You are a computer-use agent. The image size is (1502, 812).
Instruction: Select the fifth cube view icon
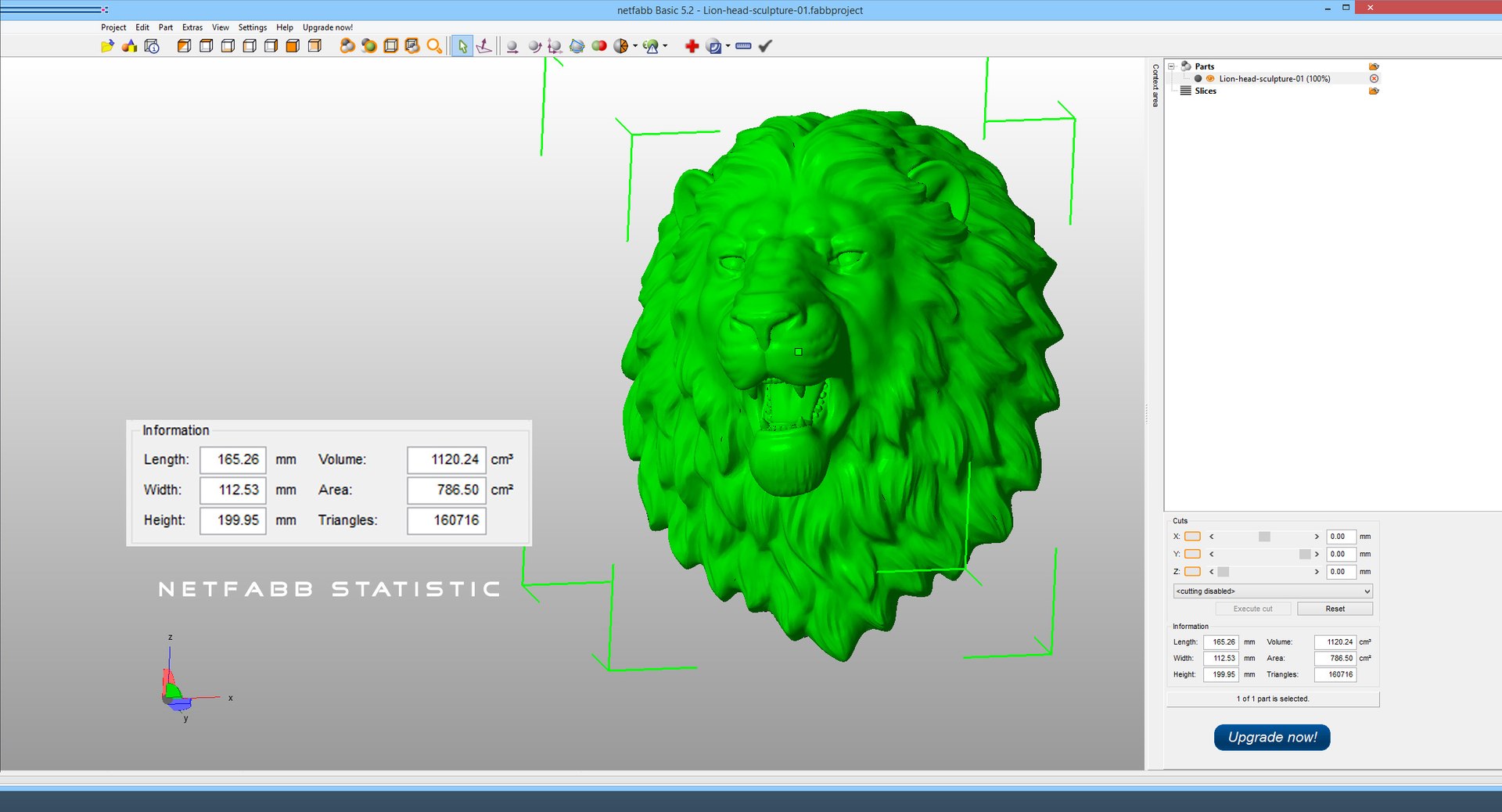271,46
